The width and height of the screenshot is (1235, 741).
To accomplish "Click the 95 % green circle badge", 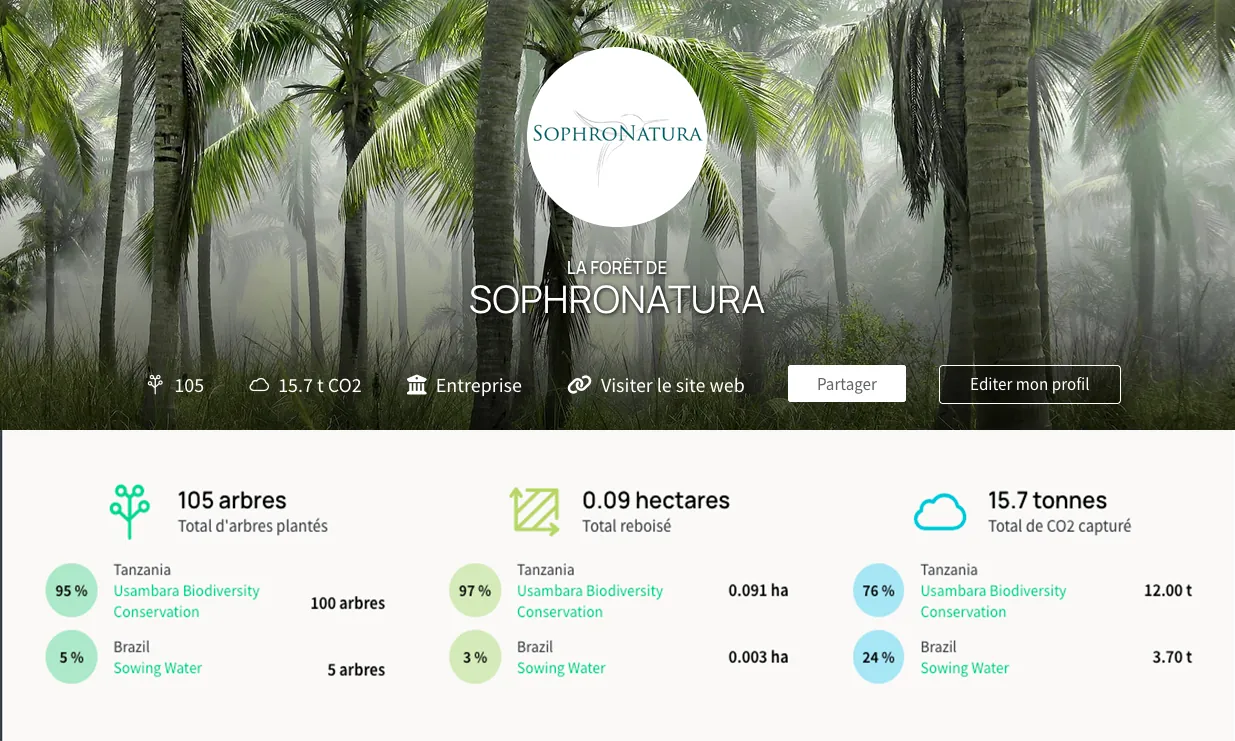I will [71, 591].
